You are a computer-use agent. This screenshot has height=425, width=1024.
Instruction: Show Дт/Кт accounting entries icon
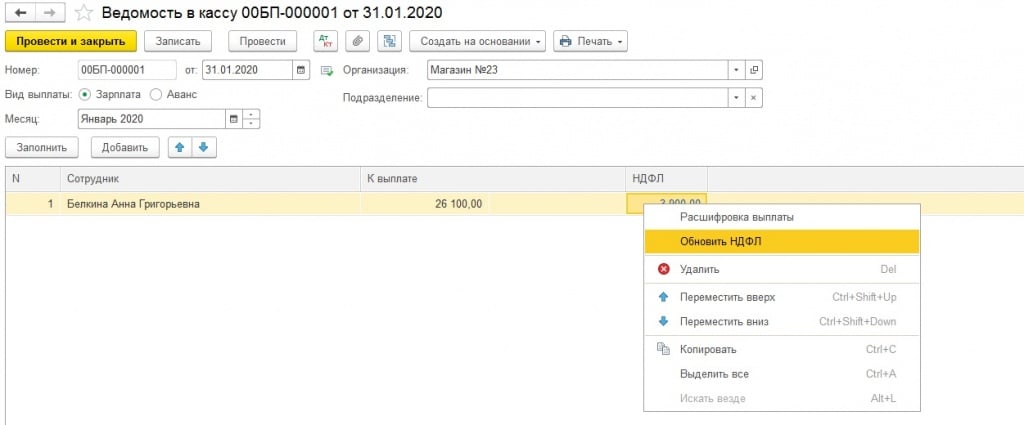click(x=325, y=41)
